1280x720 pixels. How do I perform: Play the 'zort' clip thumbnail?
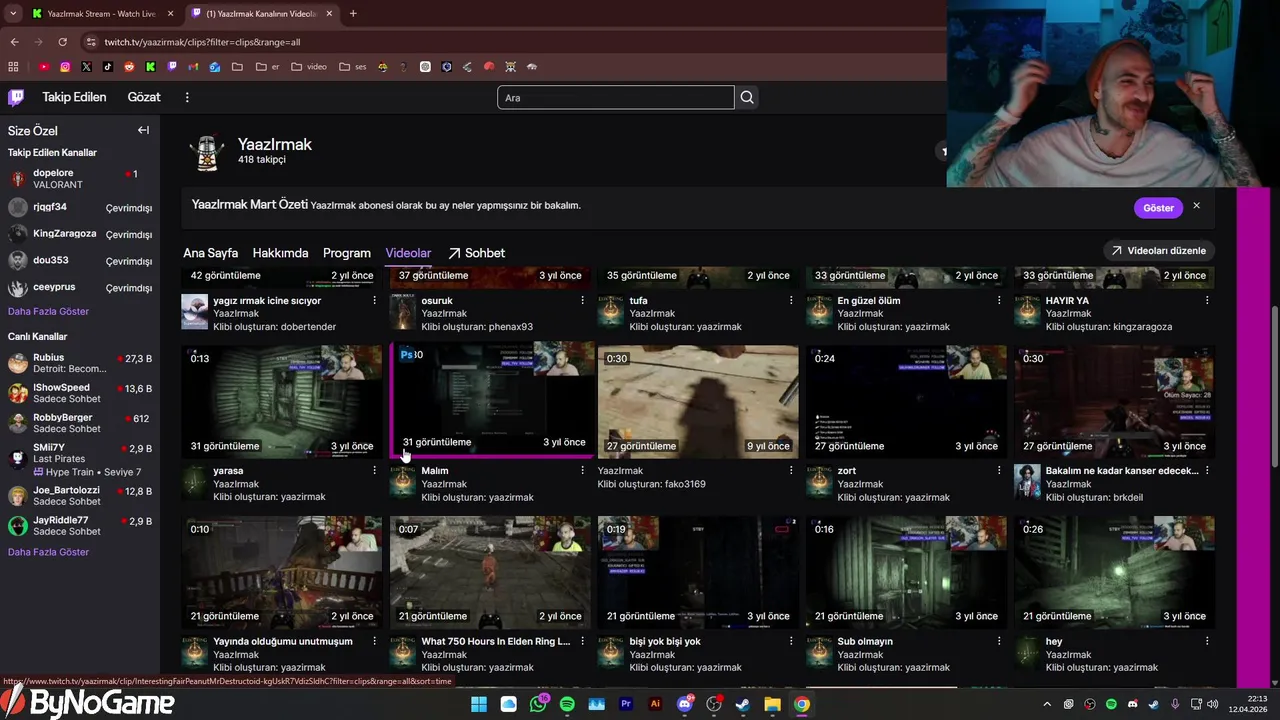point(906,402)
